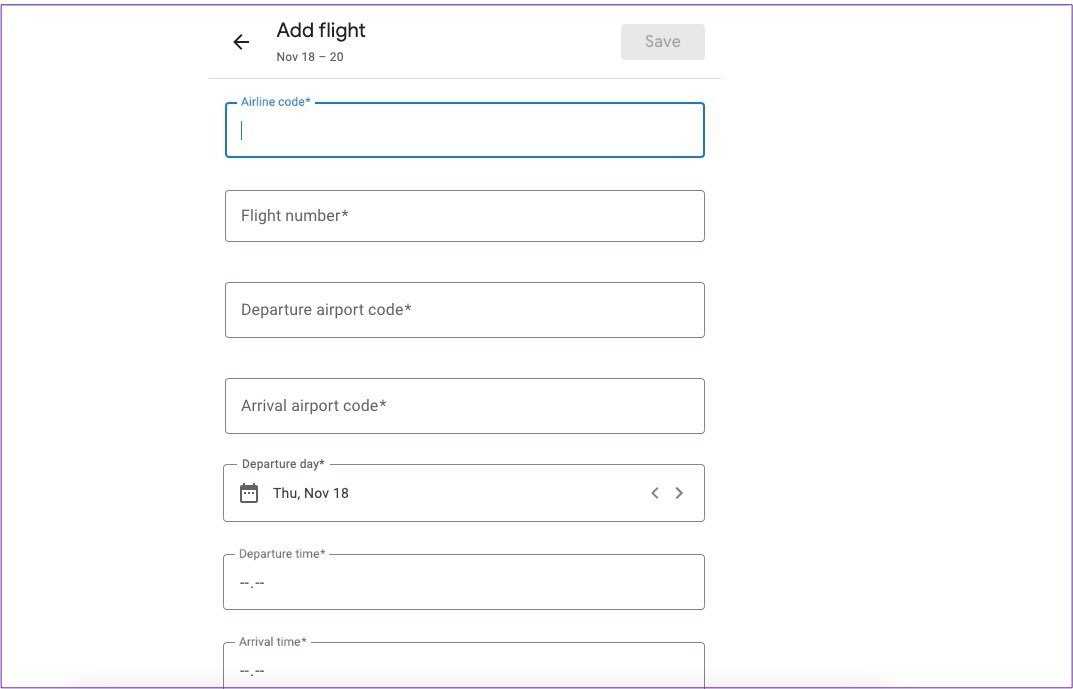Click the 'Thu, Nov 18' date text

pos(311,493)
